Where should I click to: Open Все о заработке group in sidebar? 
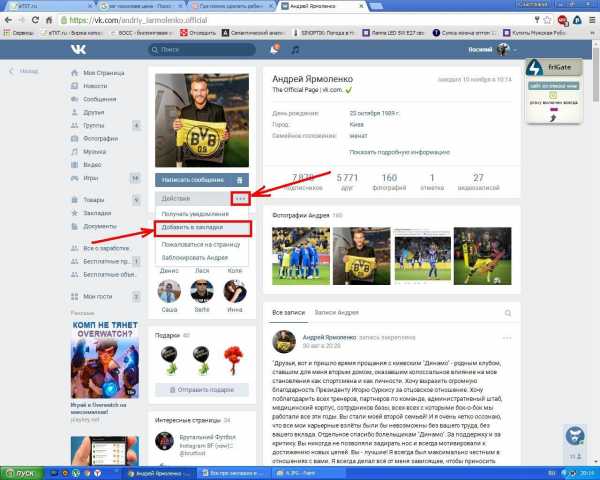coord(101,248)
